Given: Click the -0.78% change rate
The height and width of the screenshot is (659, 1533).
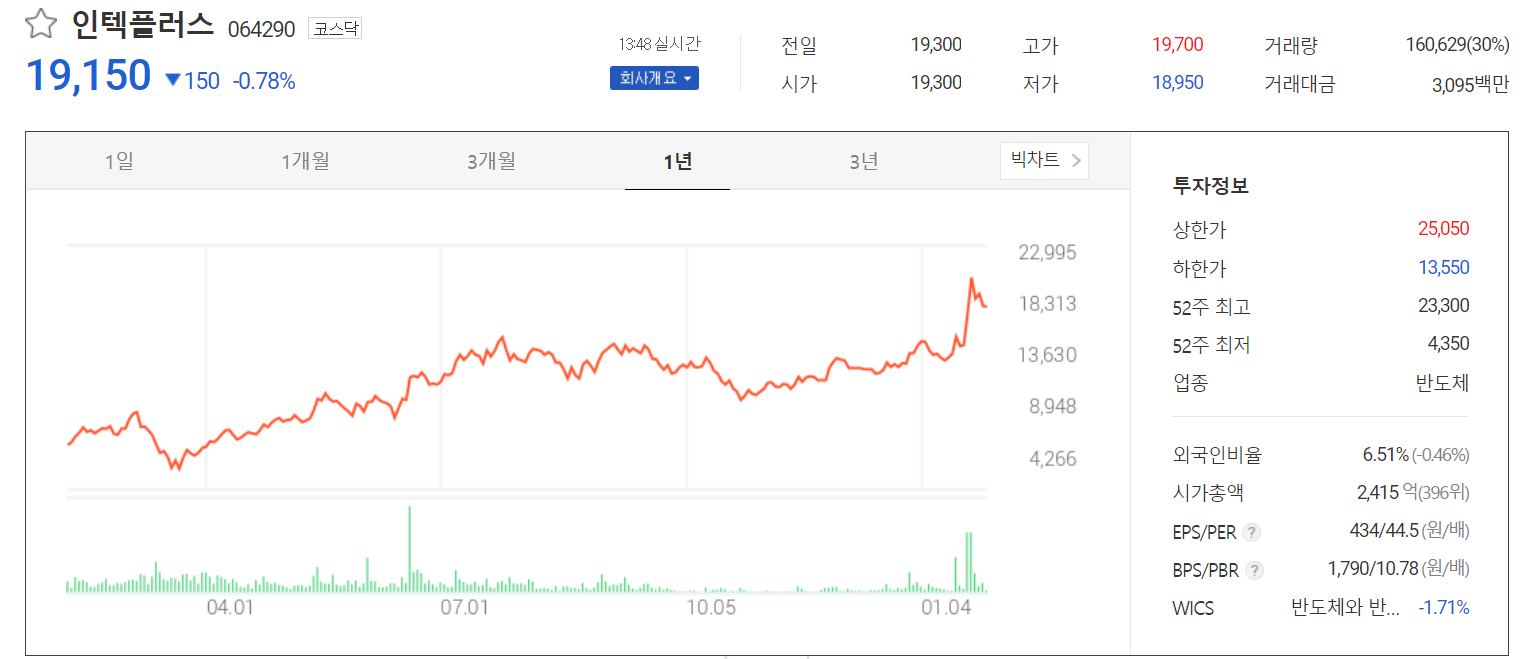Looking at the screenshot, I should (x=264, y=81).
